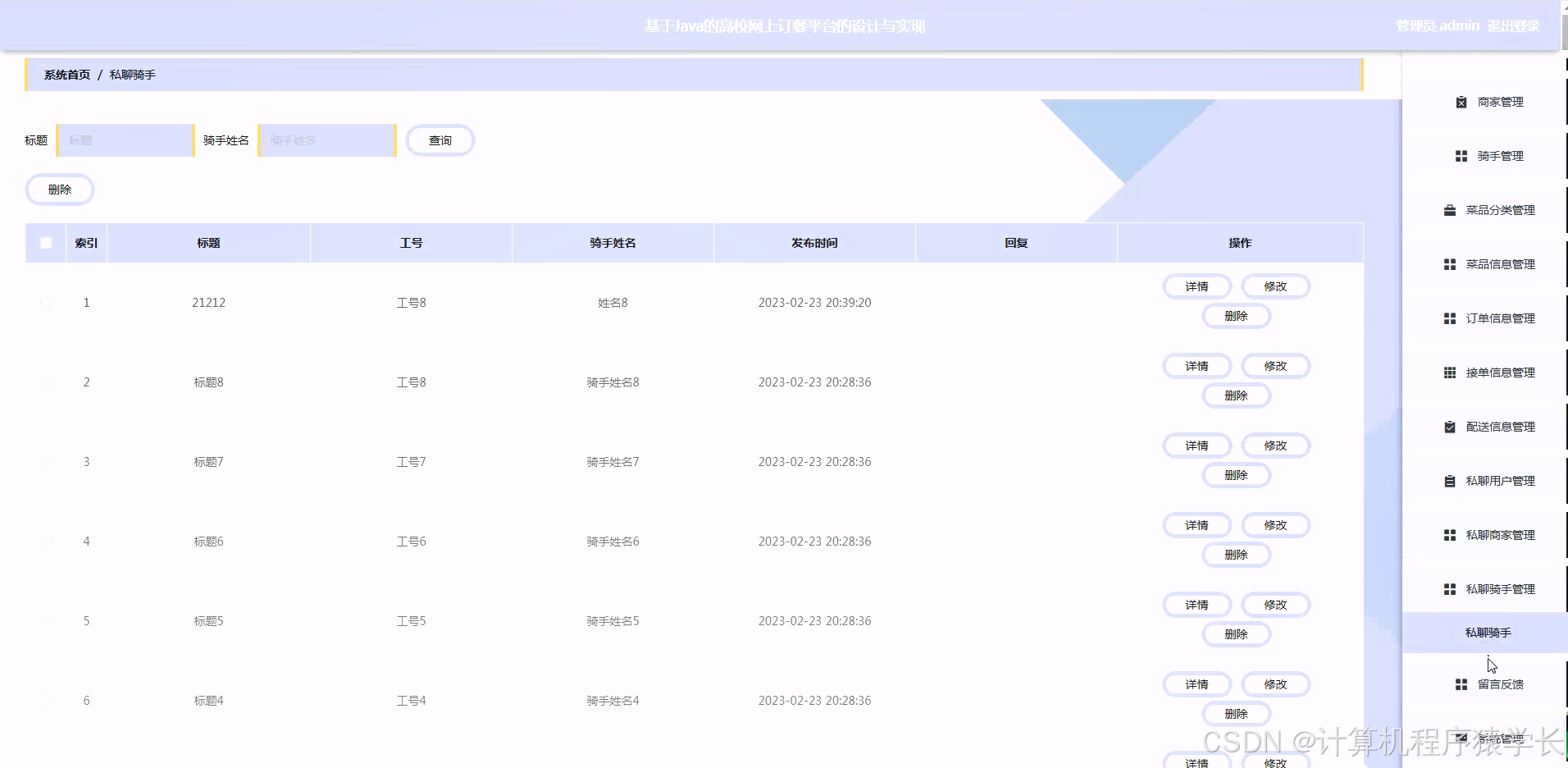The width and height of the screenshot is (1568, 768).
Task: Open 详情 for row 21212
Action: coord(1197,286)
